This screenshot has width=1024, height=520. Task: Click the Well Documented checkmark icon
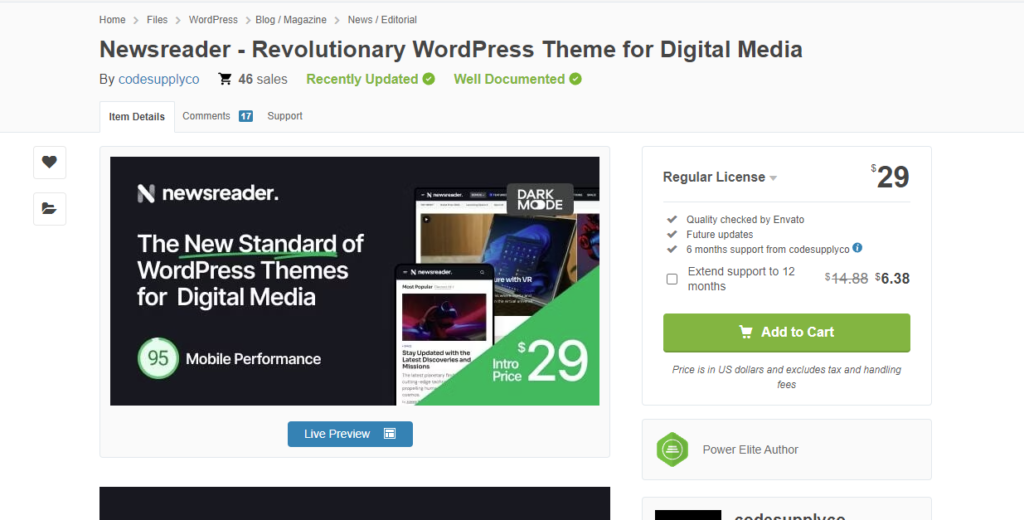pyautogui.click(x=575, y=79)
